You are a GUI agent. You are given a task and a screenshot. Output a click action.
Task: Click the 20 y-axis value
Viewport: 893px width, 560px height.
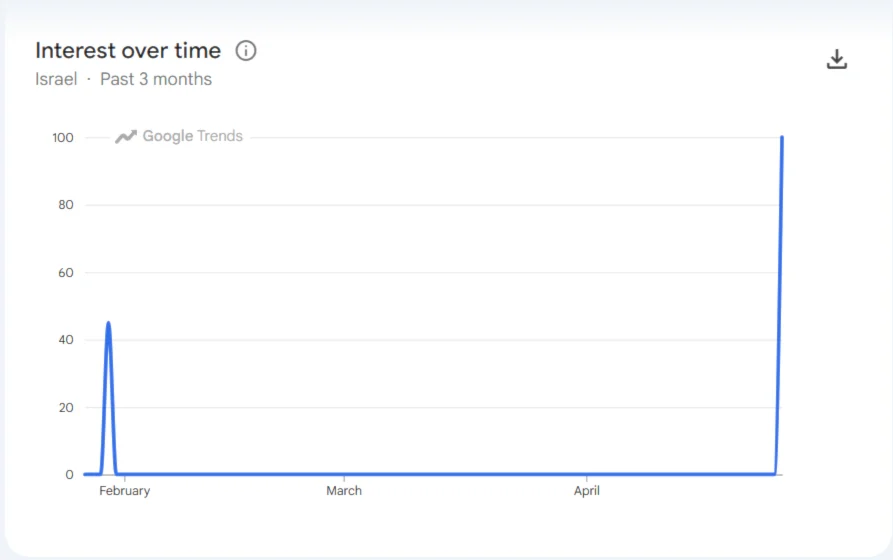coord(67,407)
